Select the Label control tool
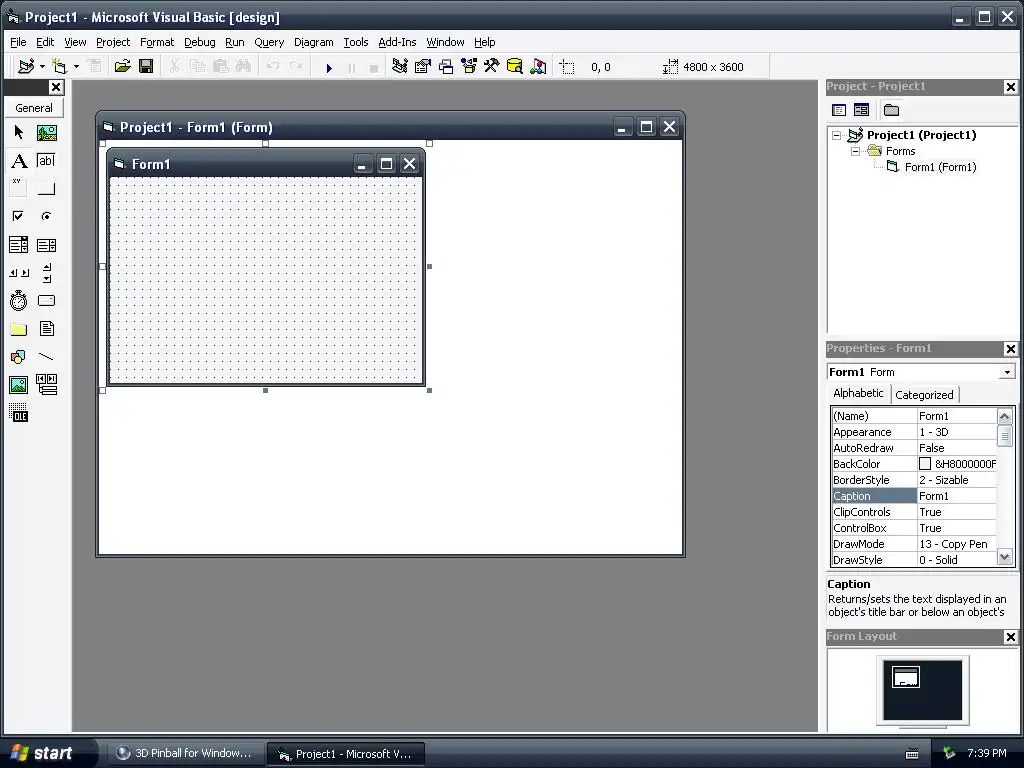 pyautogui.click(x=19, y=161)
